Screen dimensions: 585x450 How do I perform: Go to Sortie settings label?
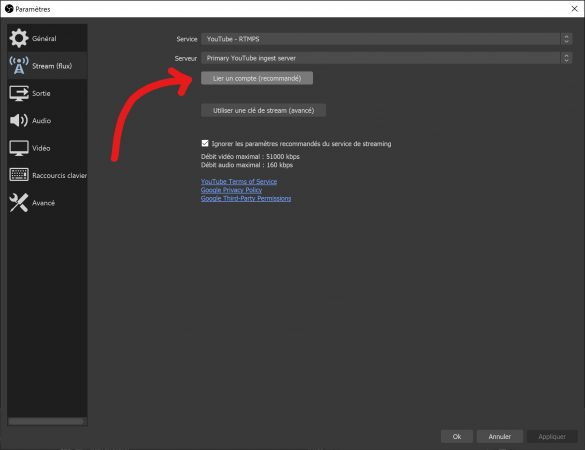click(41, 93)
